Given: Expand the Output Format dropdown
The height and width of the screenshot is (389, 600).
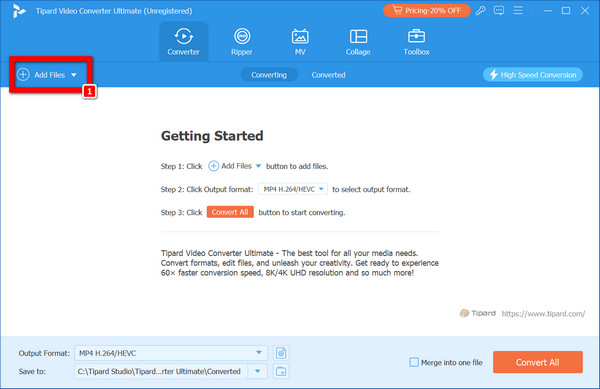Looking at the screenshot, I should (x=259, y=353).
